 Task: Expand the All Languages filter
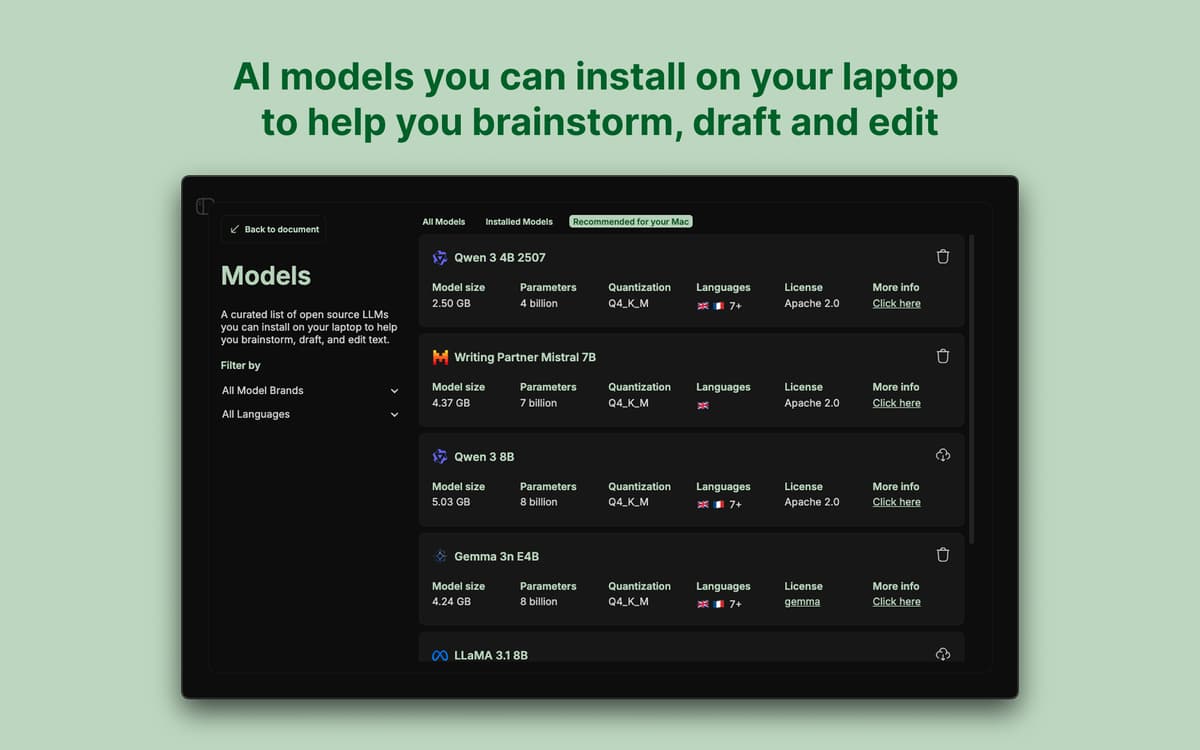point(310,415)
